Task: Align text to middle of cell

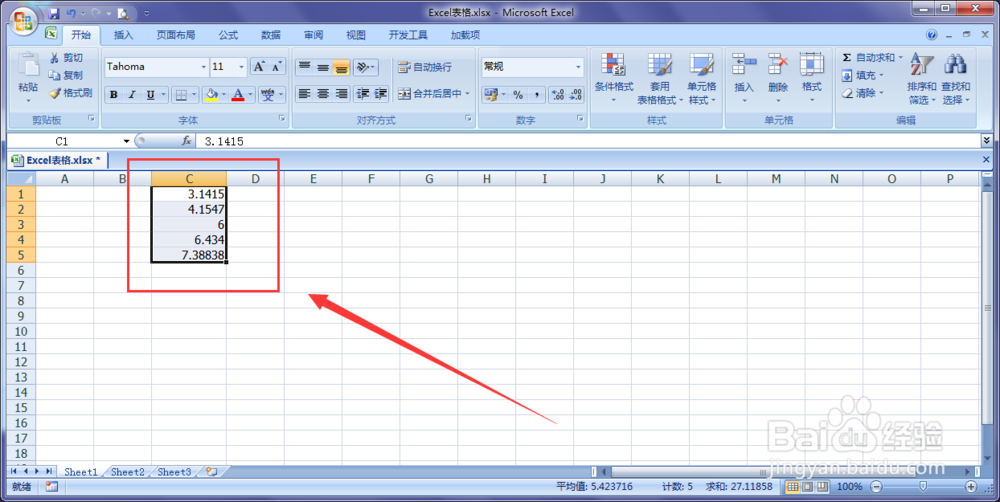Action: (x=323, y=66)
